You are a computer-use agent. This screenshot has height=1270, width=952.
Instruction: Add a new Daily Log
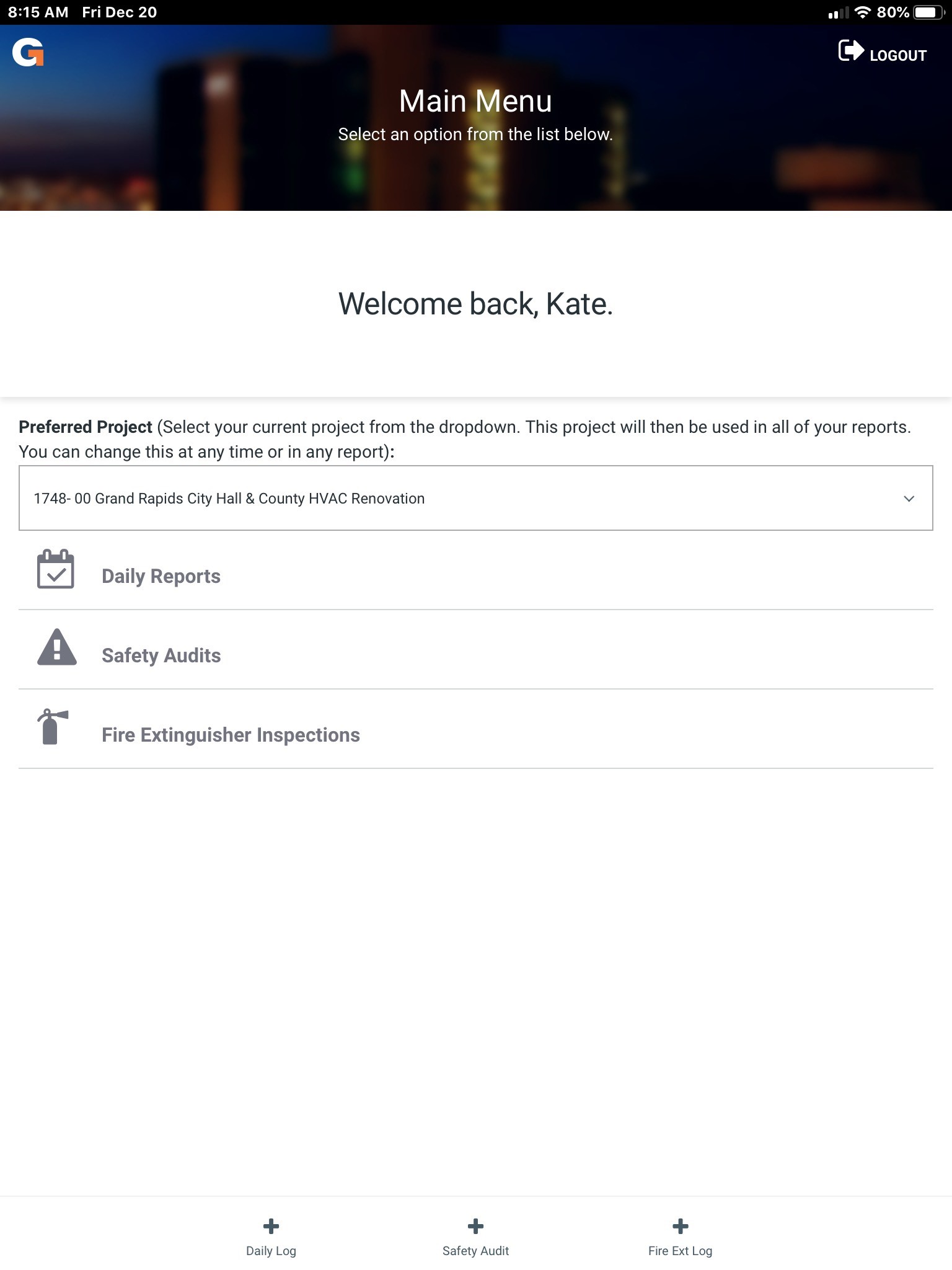tap(271, 1237)
